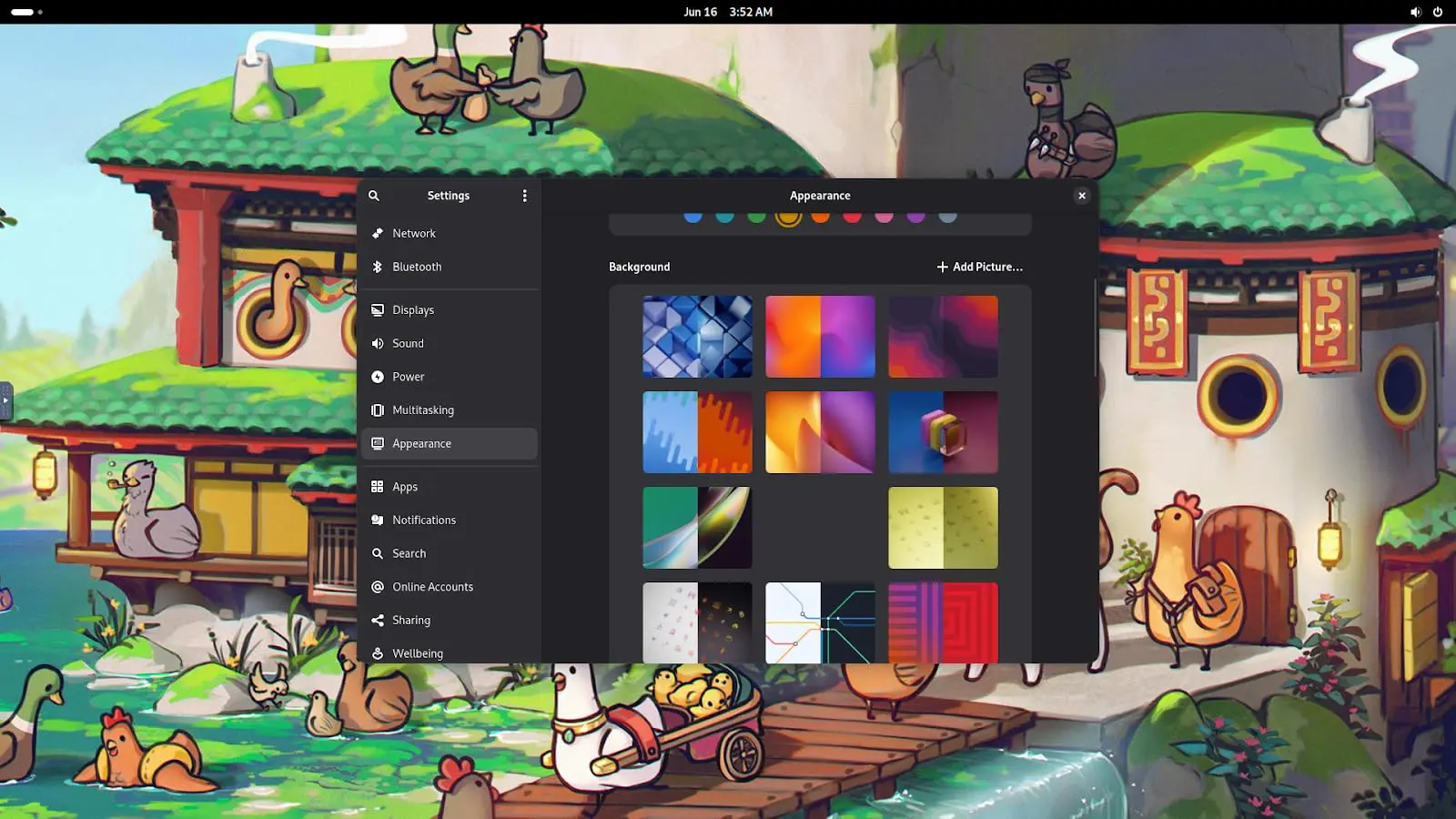Select the yellow-green speckled wallpaper
The width and height of the screenshot is (1456, 819).
944,528
